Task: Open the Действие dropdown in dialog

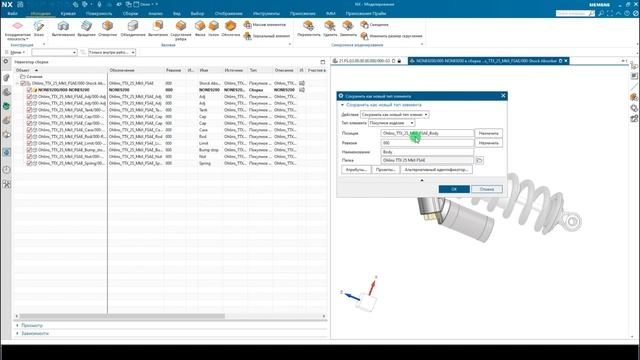Action: click(x=394, y=115)
